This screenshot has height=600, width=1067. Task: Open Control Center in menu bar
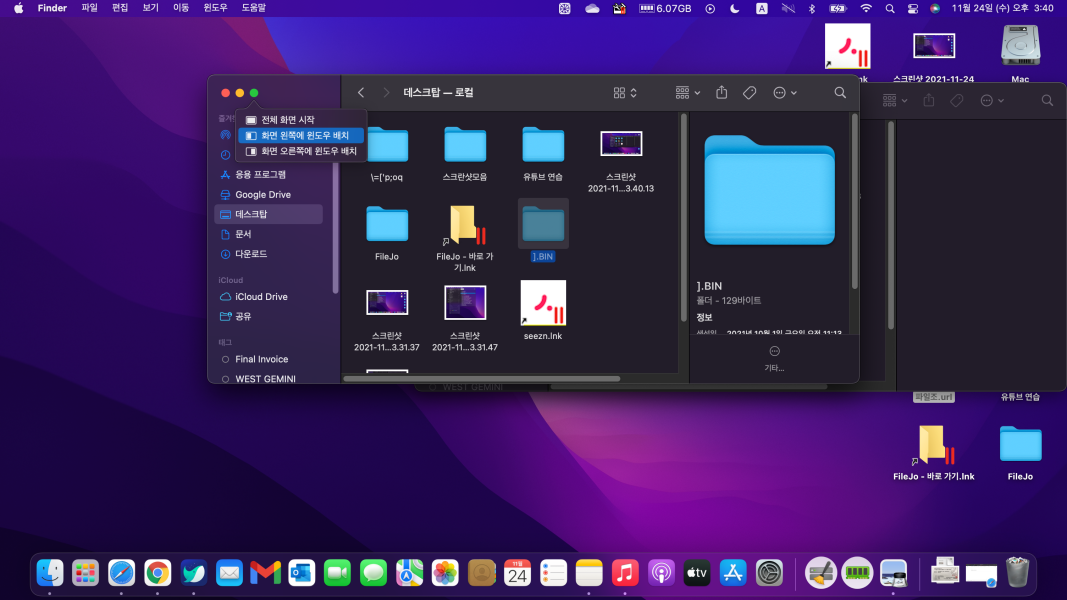tap(913, 8)
